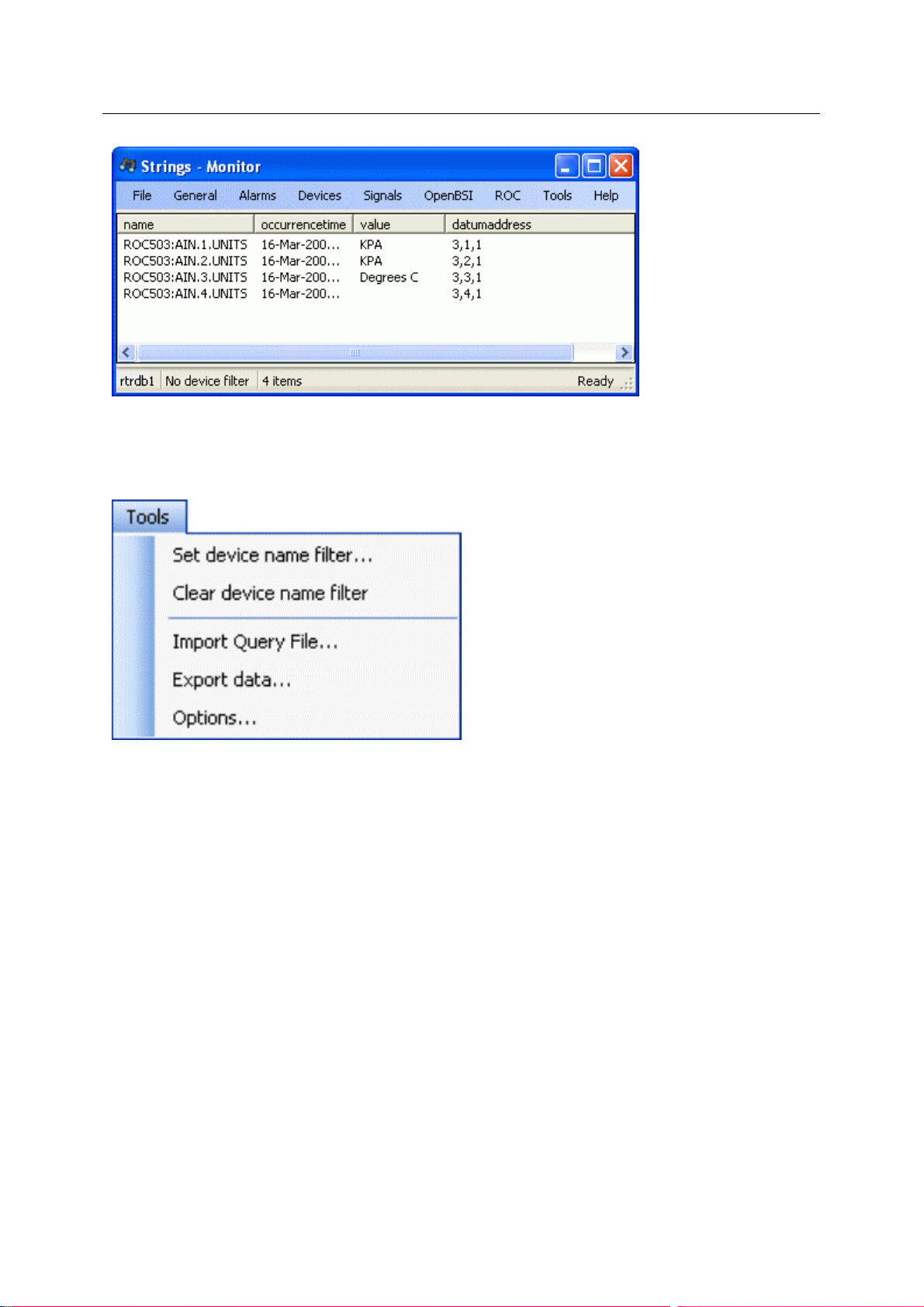Click 4 items status entry
This screenshot has height=1307, width=924.
pos(282,381)
